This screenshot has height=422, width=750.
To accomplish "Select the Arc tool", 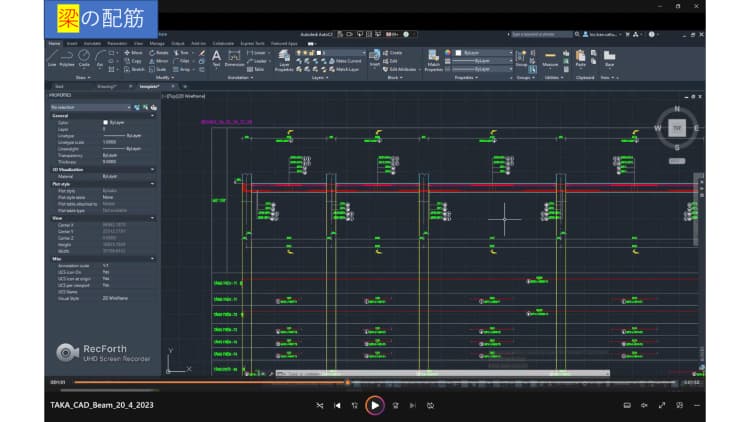I will click(99, 58).
